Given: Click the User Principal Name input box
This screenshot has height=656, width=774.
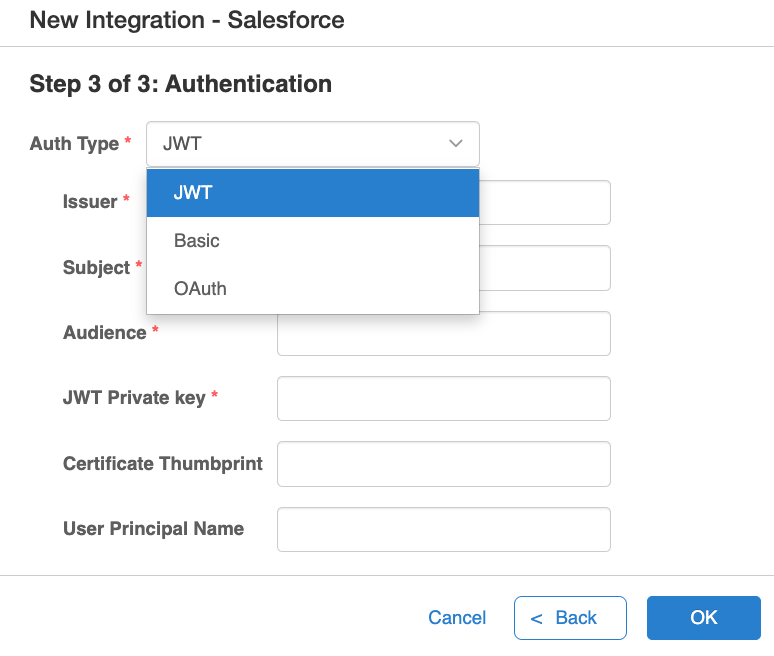Looking at the screenshot, I should click(444, 529).
